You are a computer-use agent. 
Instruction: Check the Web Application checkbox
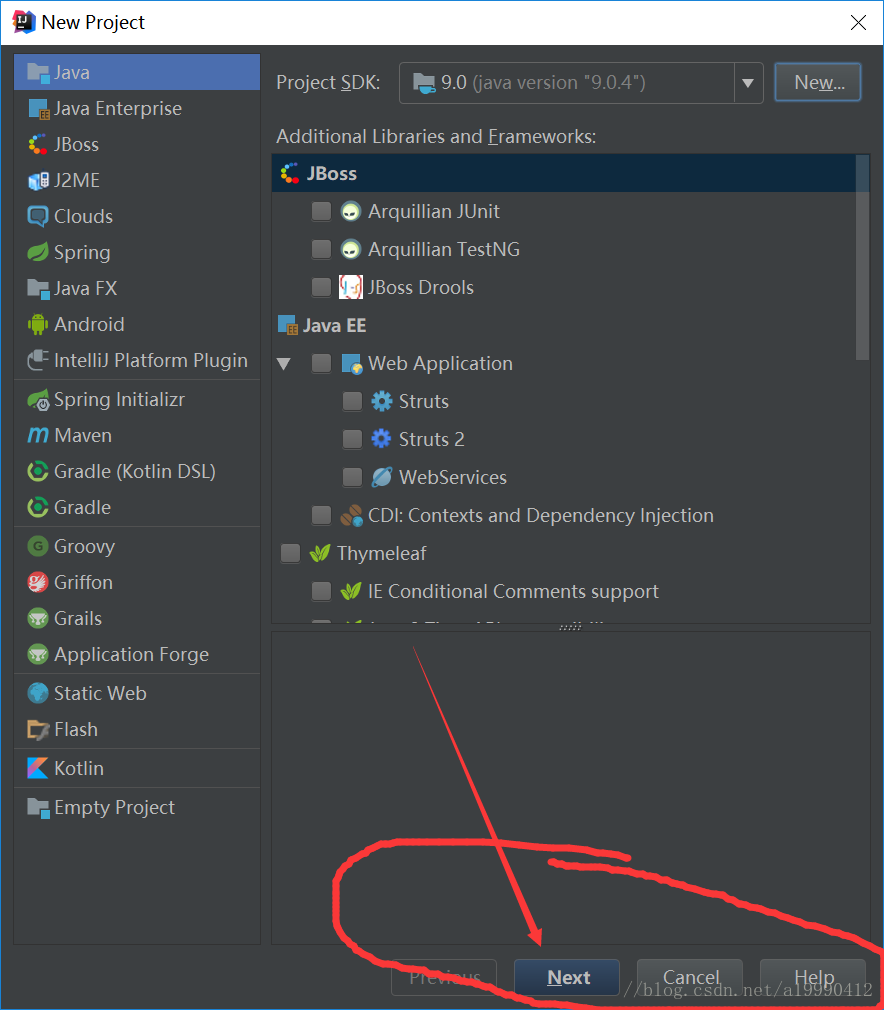point(321,363)
